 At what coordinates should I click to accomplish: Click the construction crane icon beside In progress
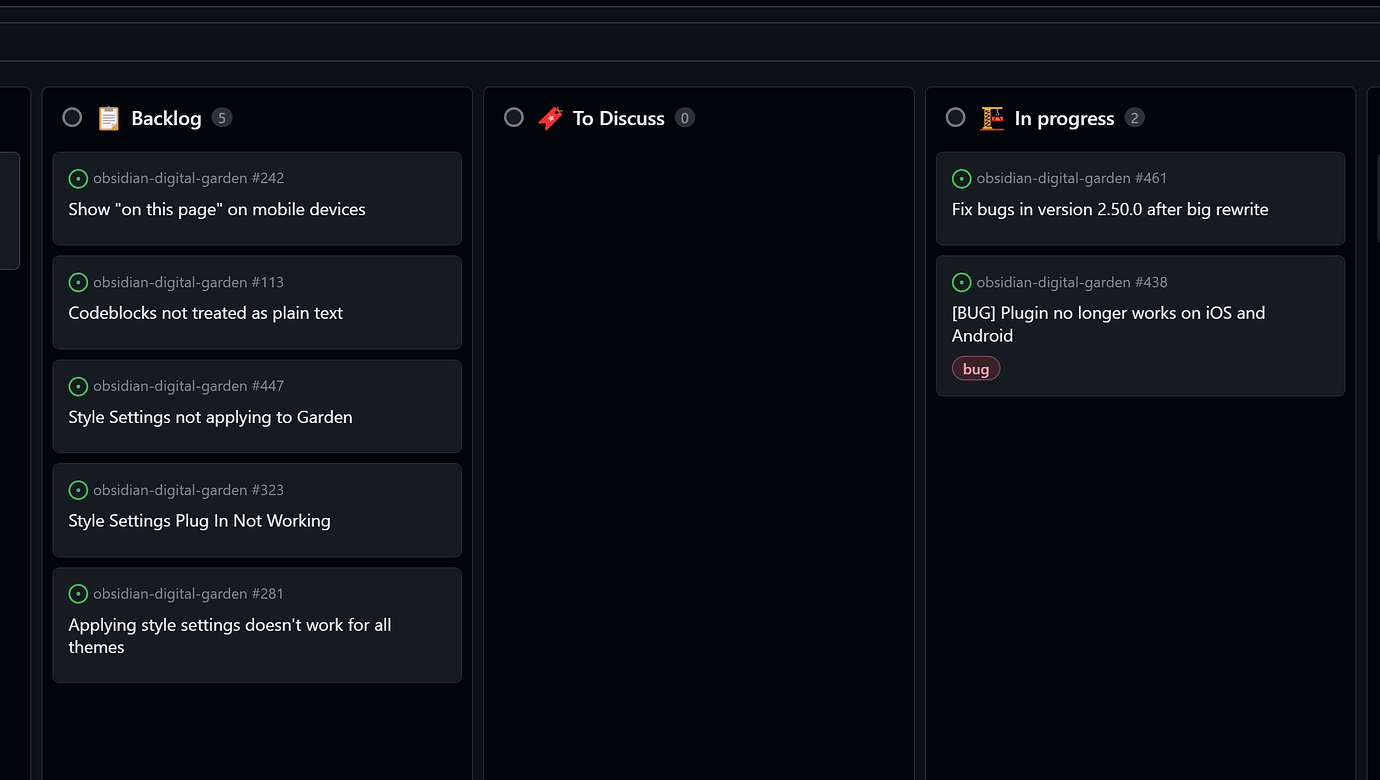click(991, 118)
